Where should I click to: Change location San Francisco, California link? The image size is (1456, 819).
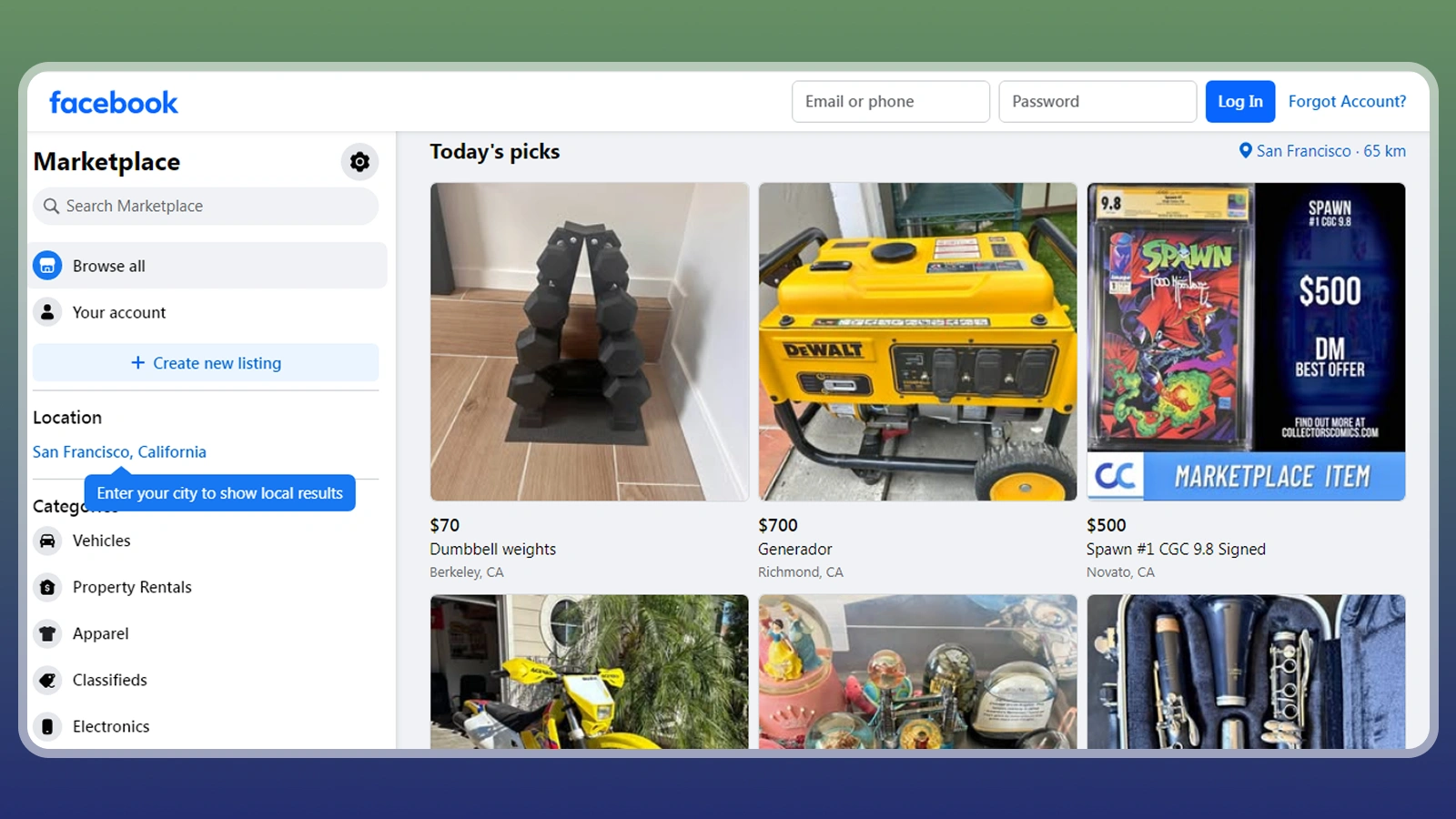tap(119, 452)
